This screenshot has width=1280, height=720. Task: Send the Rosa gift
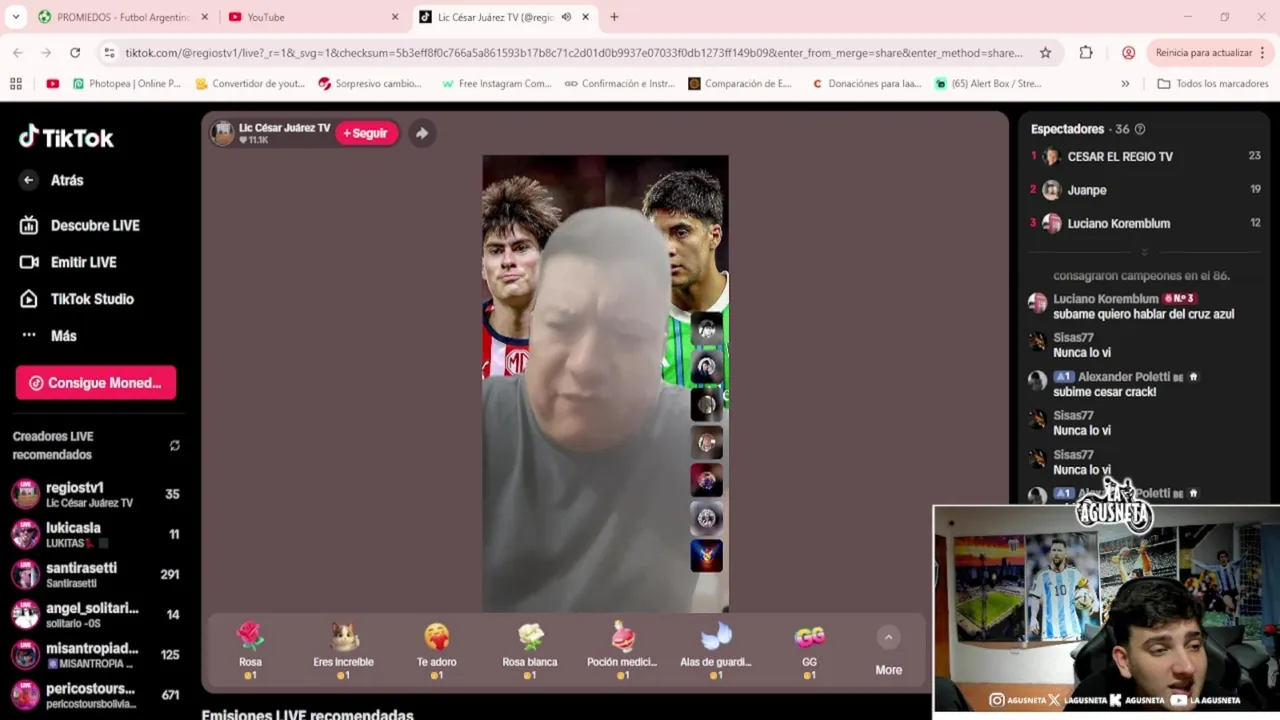point(250,650)
